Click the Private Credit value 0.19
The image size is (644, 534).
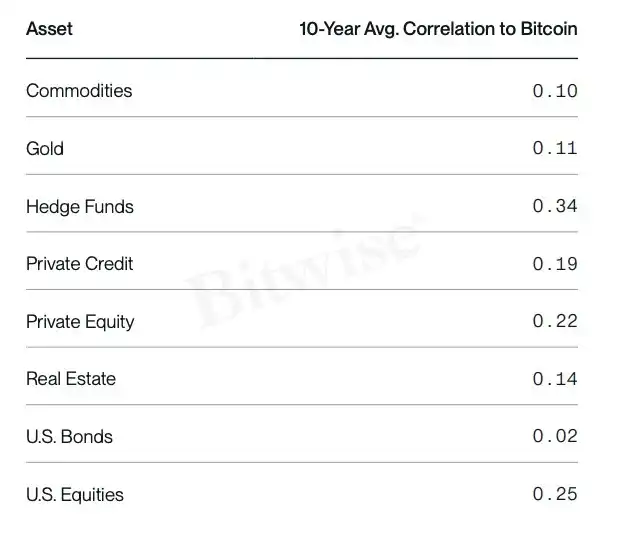click(555, 264)
